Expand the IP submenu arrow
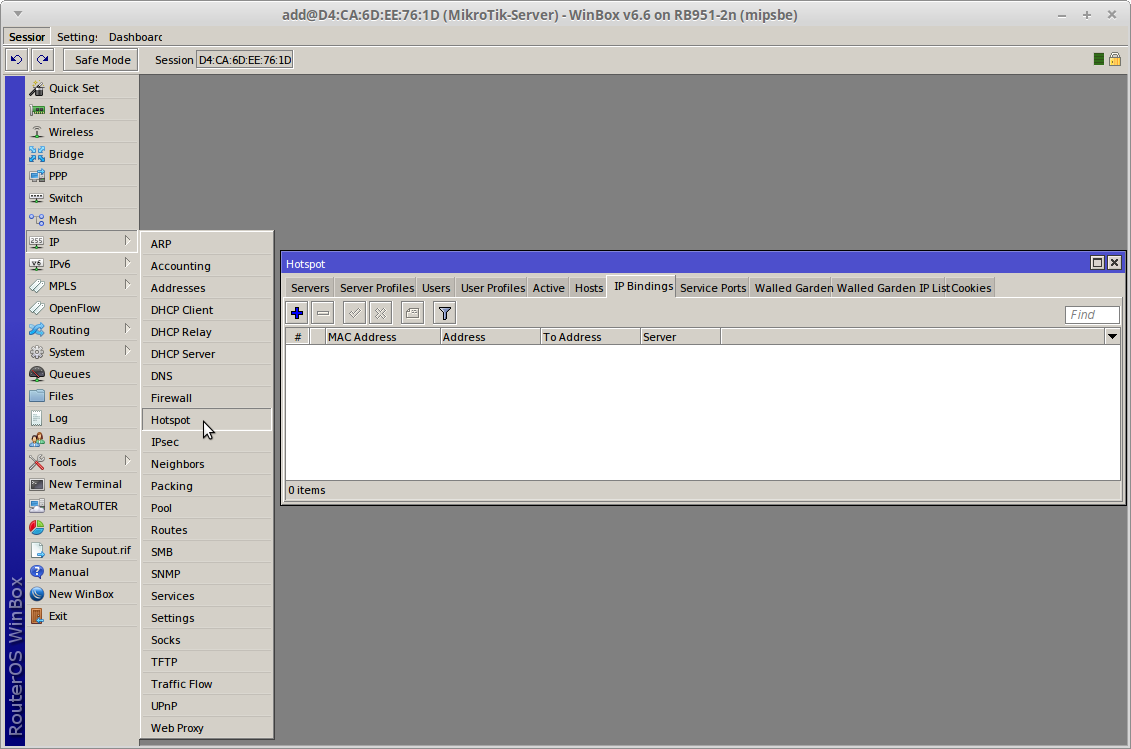The width and height of the screenshot is (1131, 749). [x=127, y=240]
